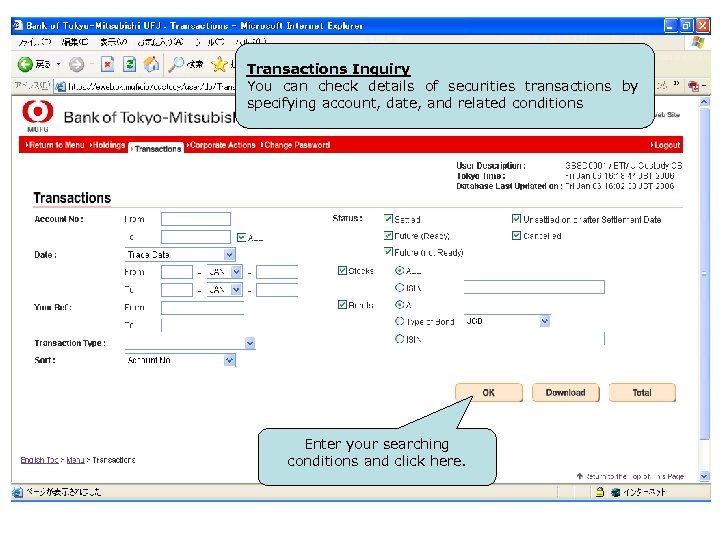Viewport: 720px width, 540px height.
Task: Click the page icon in address bar
Action: point(61,86)
